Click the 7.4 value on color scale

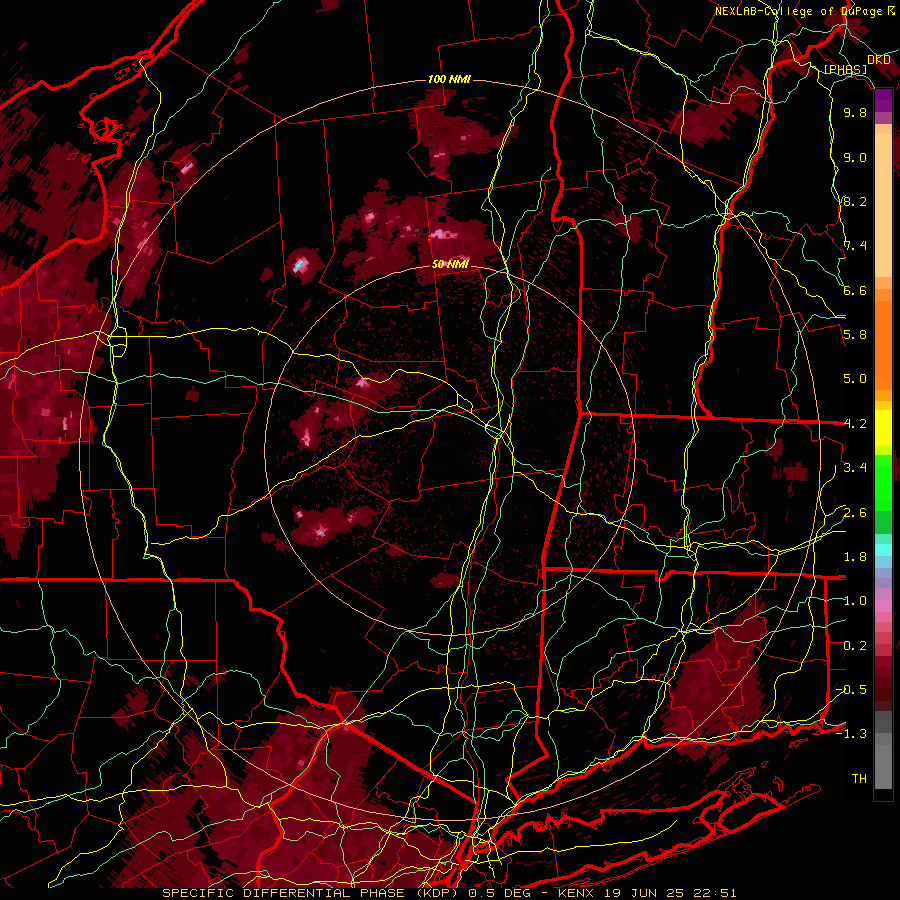(x=855, y=246)
